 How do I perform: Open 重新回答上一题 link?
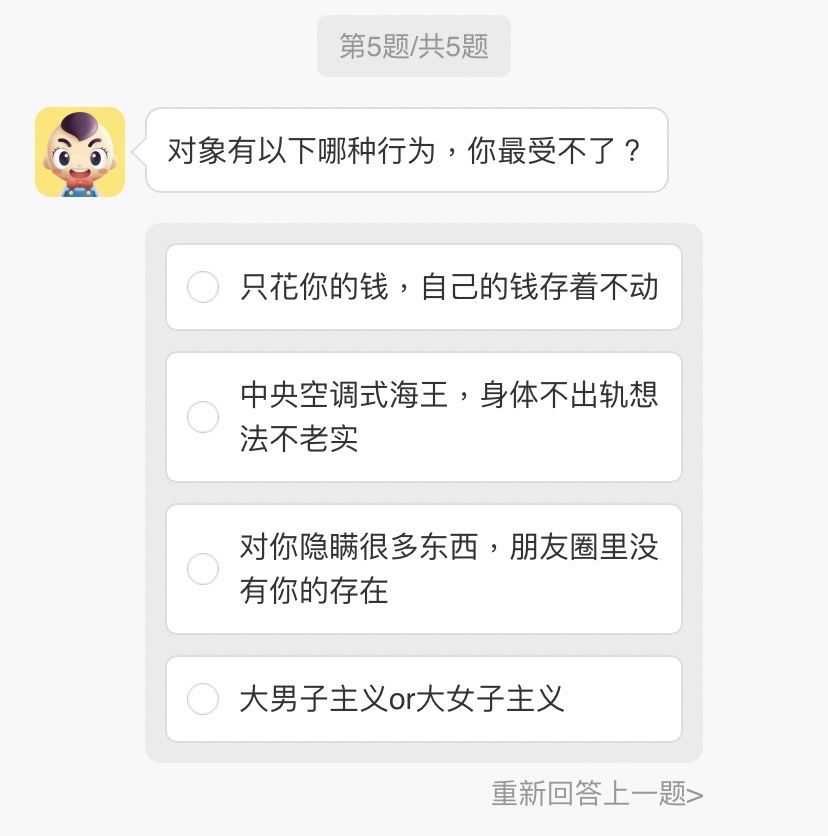(x=588, y=794)
